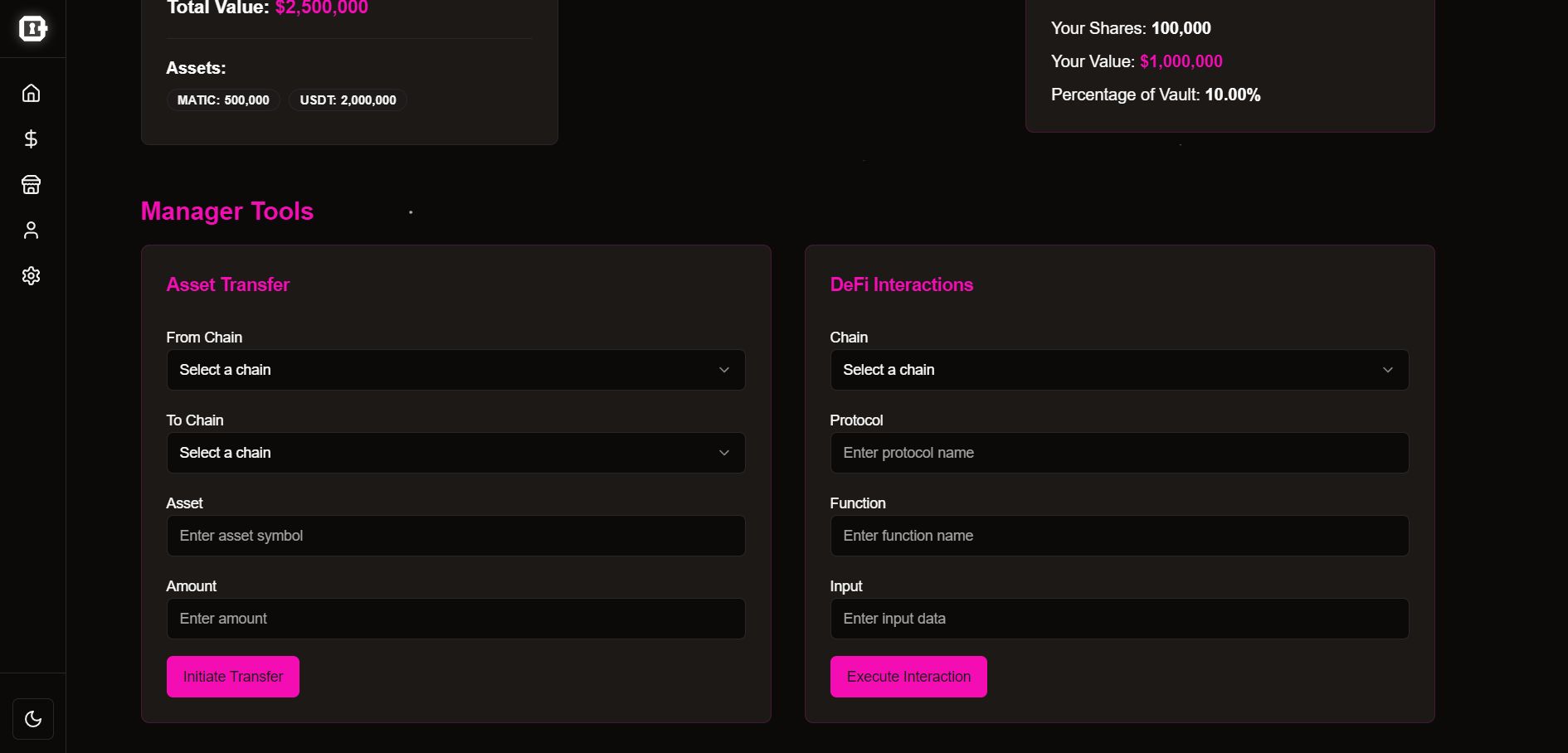Click the Asset Transfer heading

pos(228,284)
